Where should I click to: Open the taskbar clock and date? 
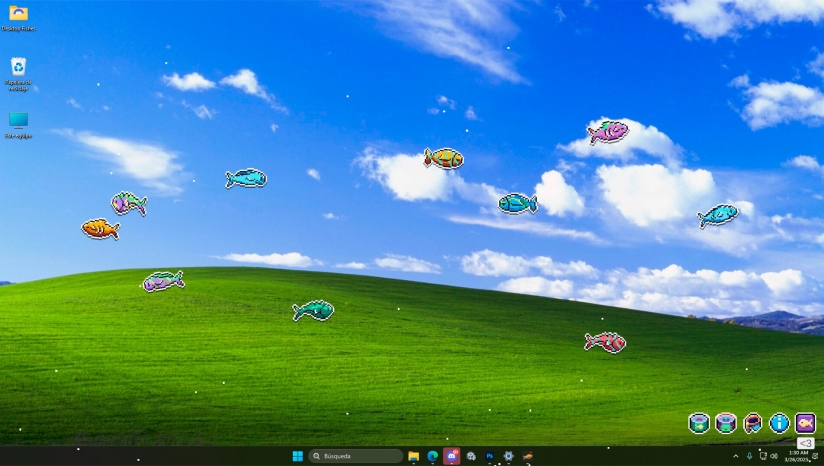tap(797, 456)
